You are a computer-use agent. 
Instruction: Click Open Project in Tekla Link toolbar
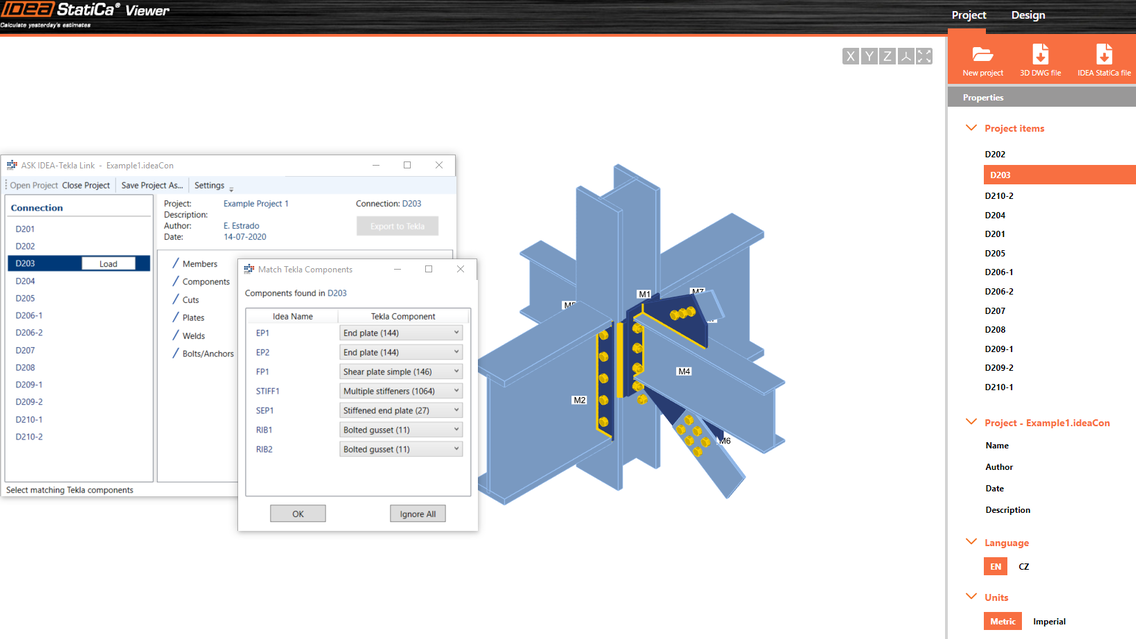(x=34, y=185)
